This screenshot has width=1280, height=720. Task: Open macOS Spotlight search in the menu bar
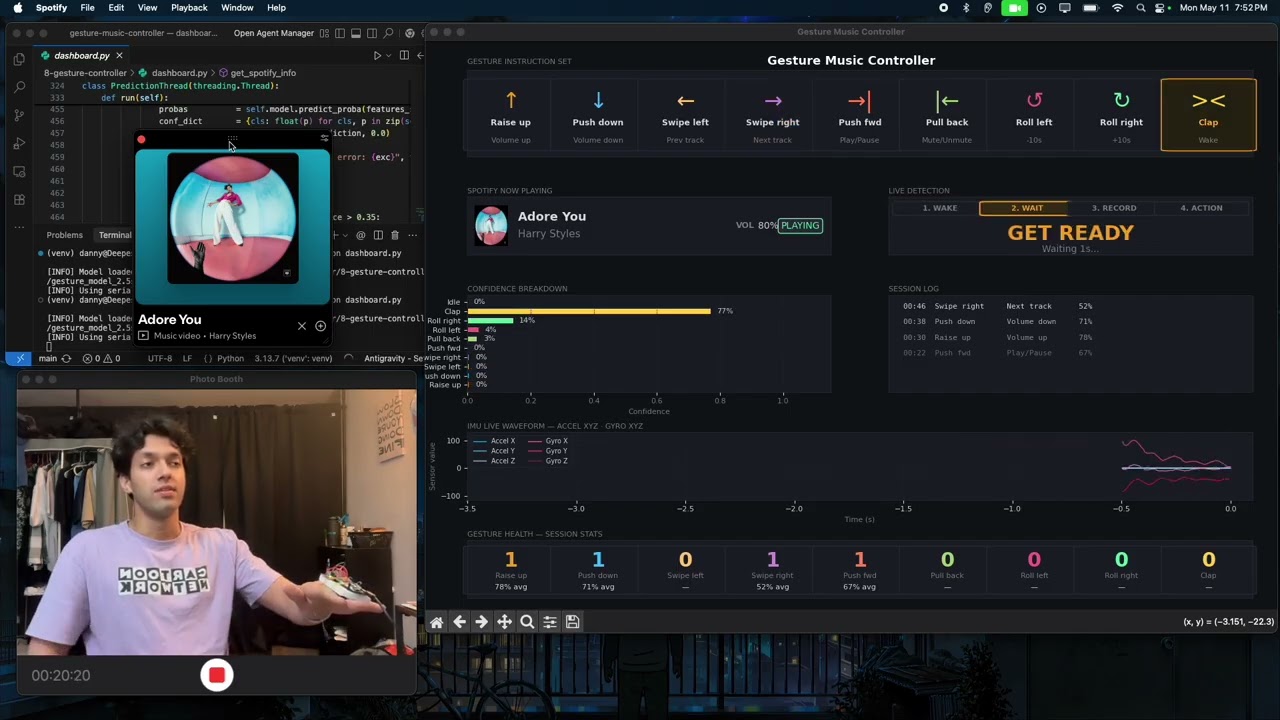(1141, 8)
